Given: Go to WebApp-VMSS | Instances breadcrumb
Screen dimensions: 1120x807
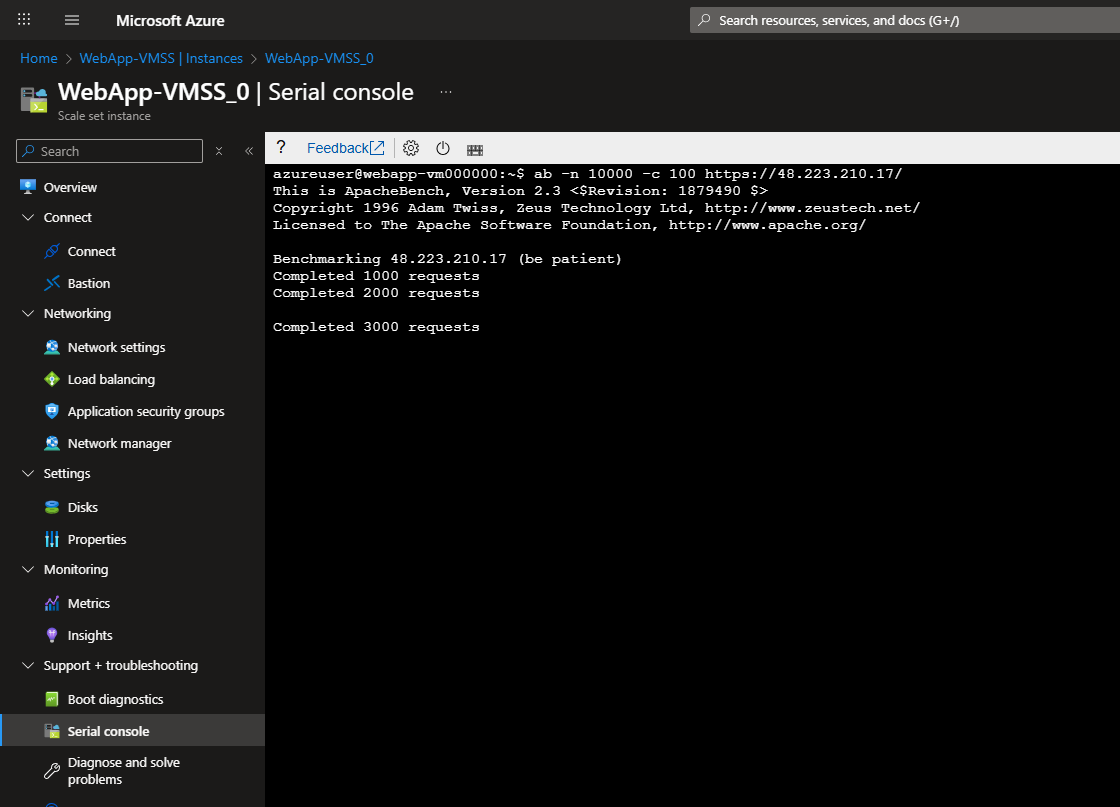Looking at the screenshot, I should pos(161,58).
